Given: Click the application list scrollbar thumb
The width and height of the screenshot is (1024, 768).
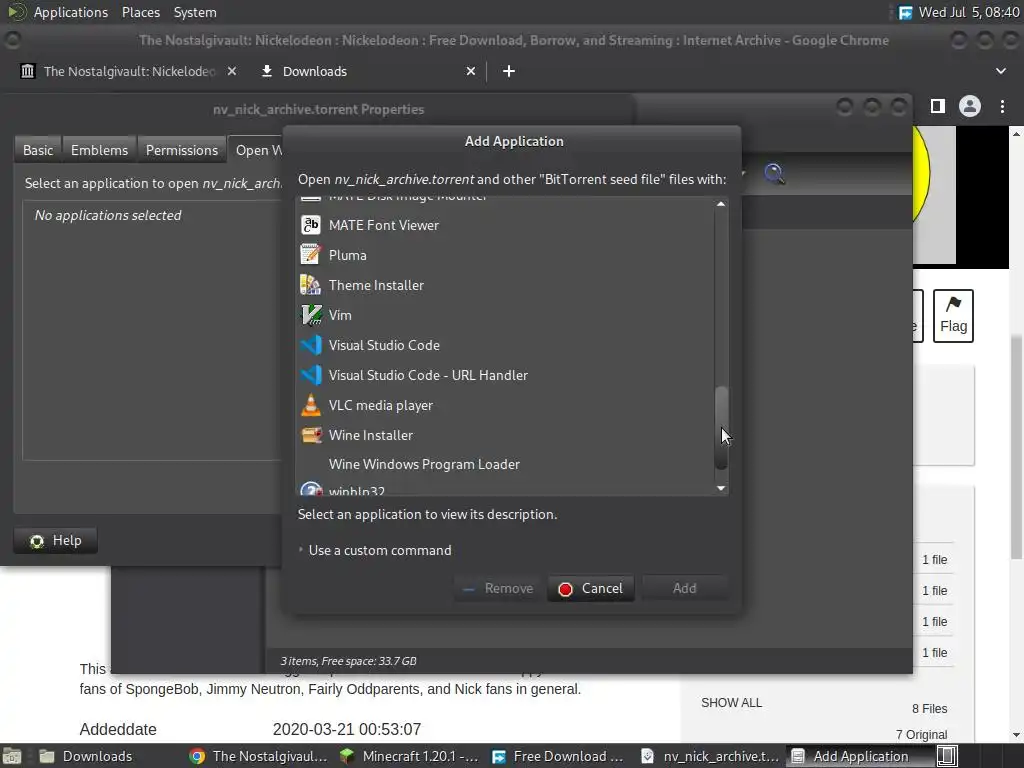Looking at the screenshot, I should pyautogui.click(x=721, y=428).
